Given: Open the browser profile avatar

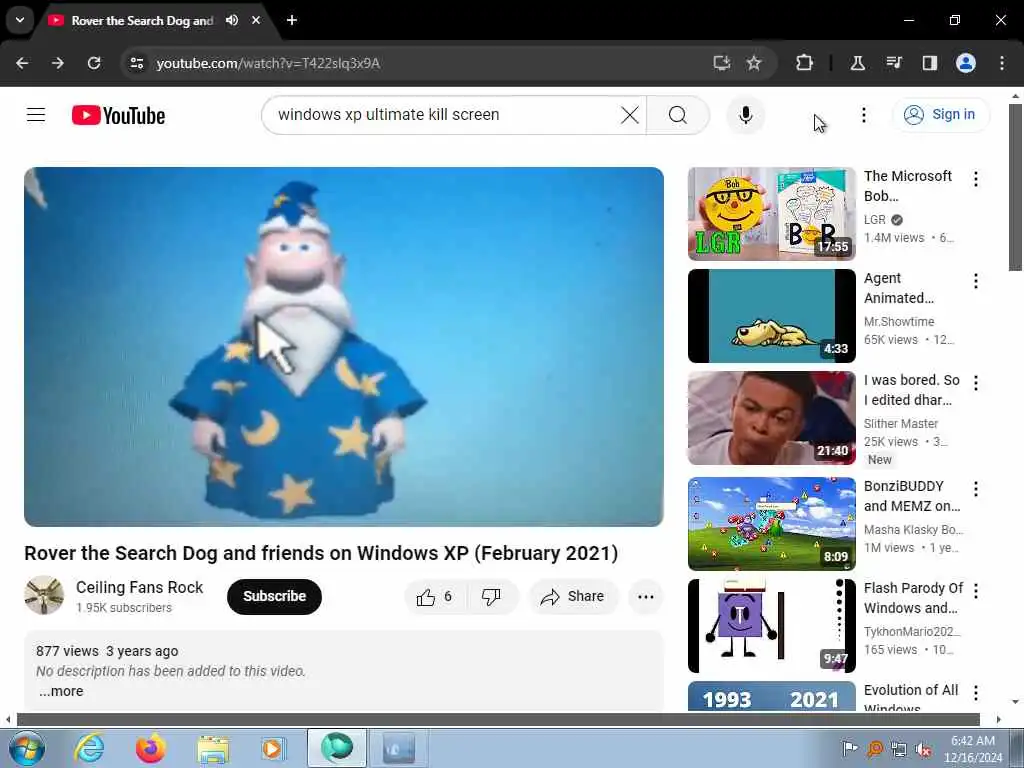Looking at the screenshot, I should tap(966, 63).
